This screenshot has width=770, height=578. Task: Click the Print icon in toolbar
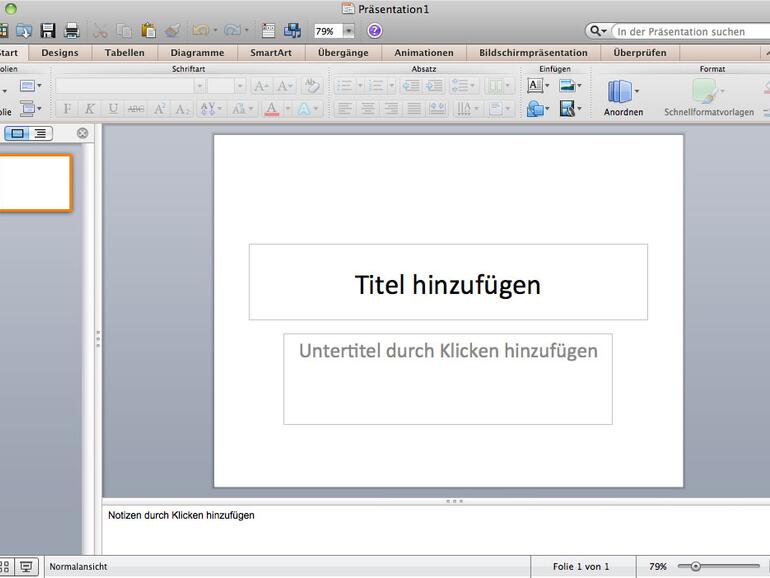pyautogui.click(x=72, y=31)
